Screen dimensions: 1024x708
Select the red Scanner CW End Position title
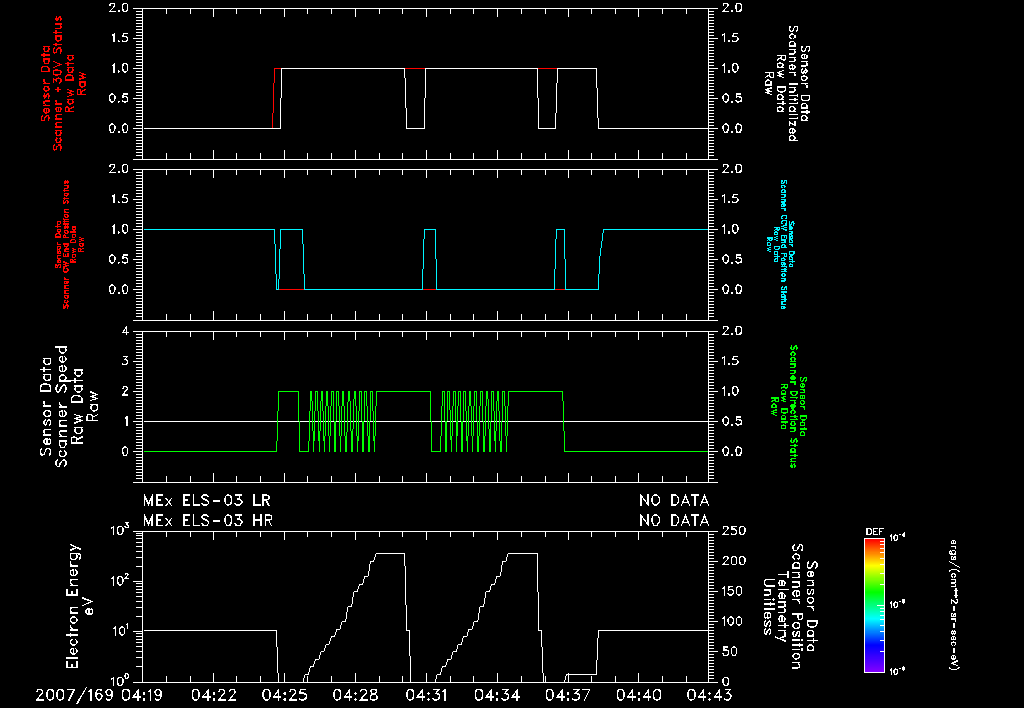[70, 244]
